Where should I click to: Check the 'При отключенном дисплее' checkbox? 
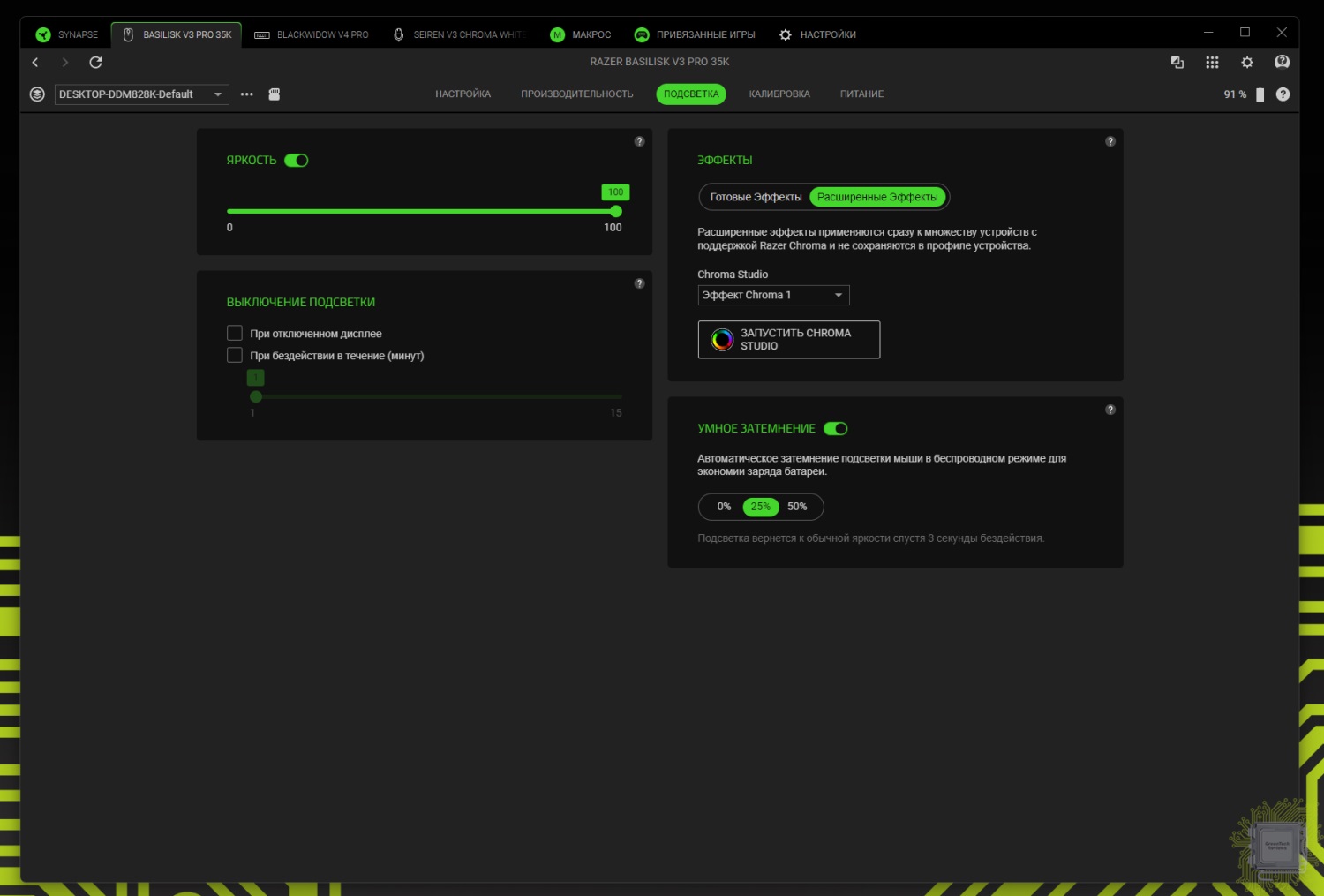point(235,334)
